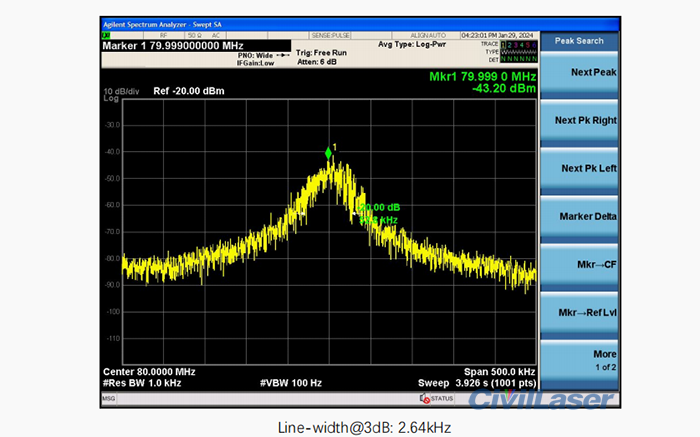
Task: Click the MSG indicator in status bar
Action: coord(109,399)
